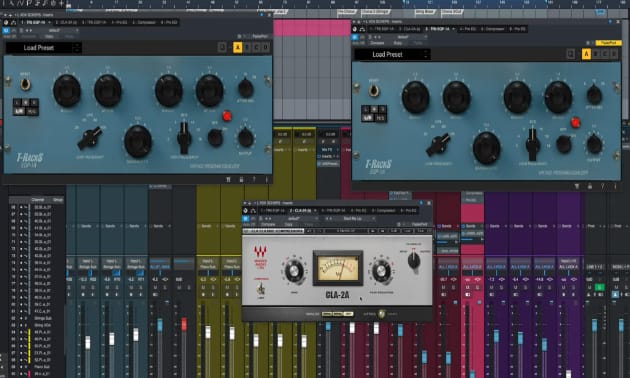The height and width of the screenshot is (378, 630).
Task: Select preset slot A in right EQP-1A
Action: [x=586, y=54]
